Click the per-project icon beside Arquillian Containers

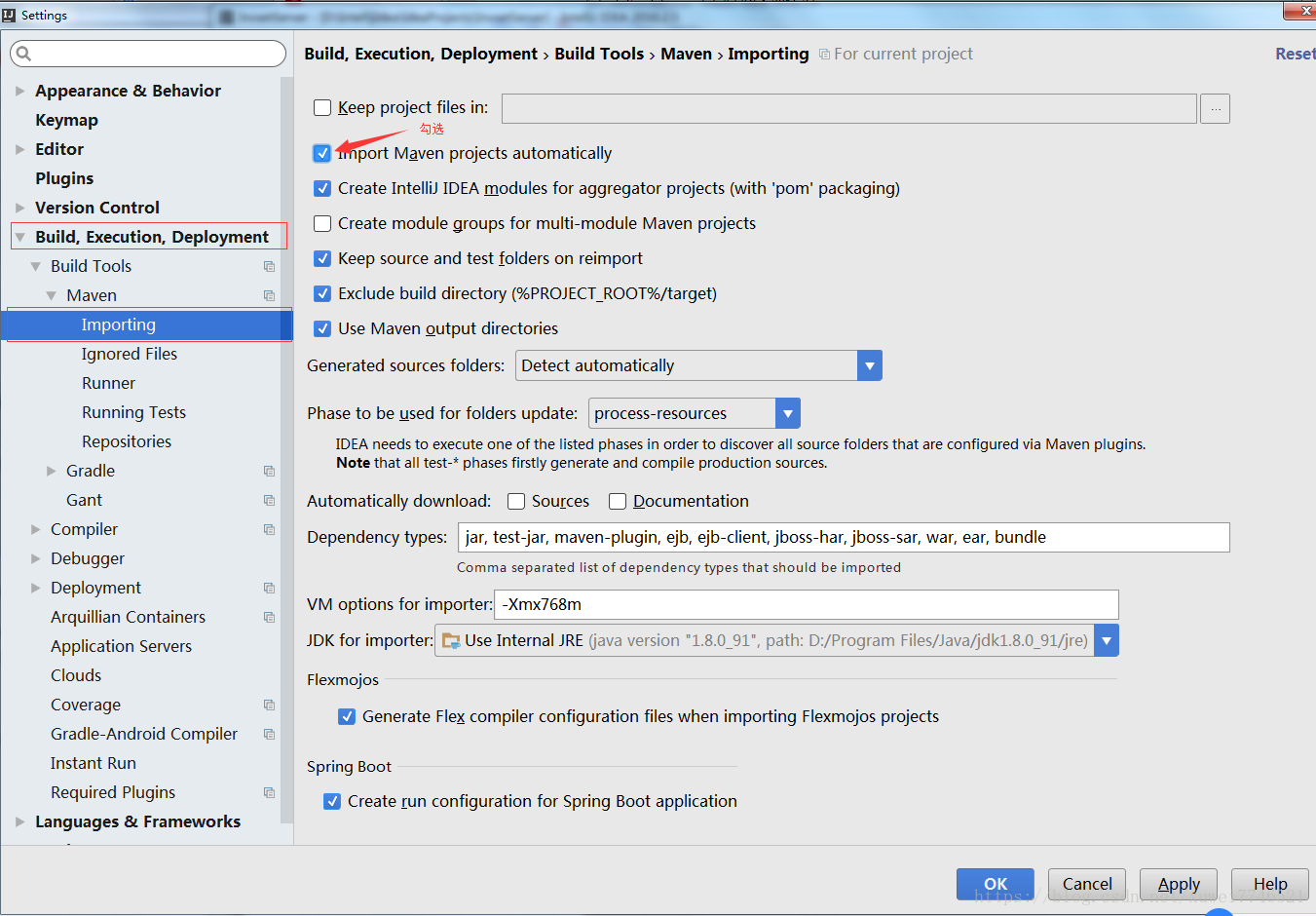[270, 617]
